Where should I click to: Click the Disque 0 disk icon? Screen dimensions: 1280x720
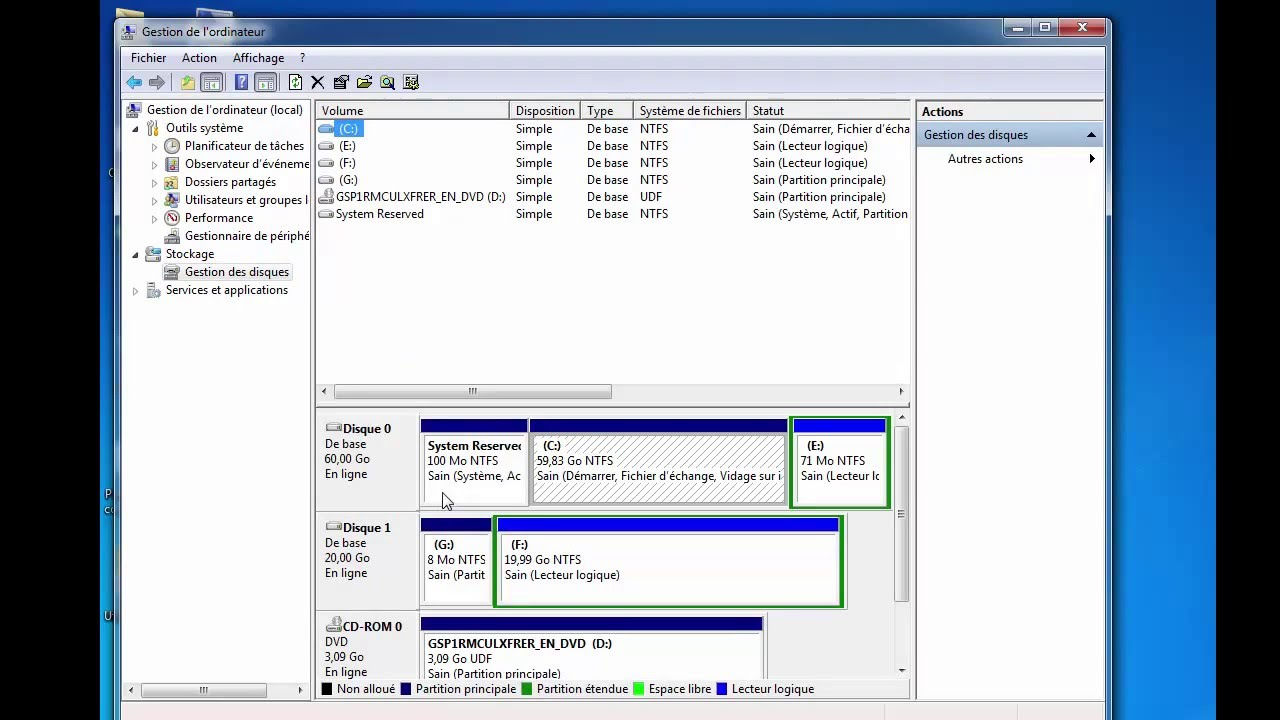tap(333, 428)
